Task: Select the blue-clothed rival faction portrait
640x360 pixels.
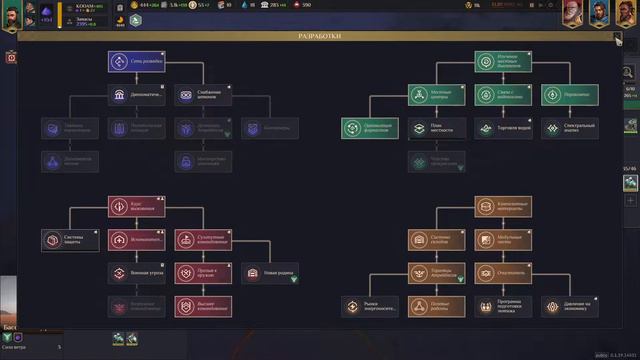Action: point(599,13)
